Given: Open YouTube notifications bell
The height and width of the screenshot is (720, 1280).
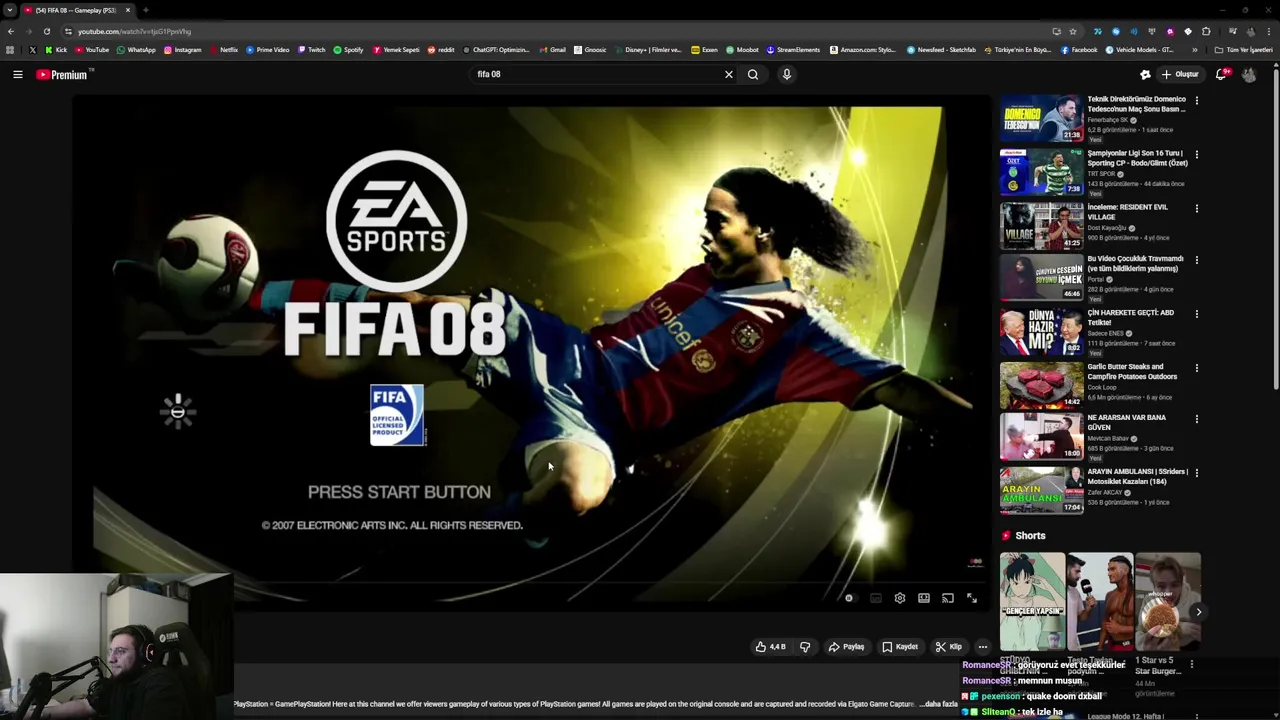Looking at the screenshot, I should coord(1221,74).
